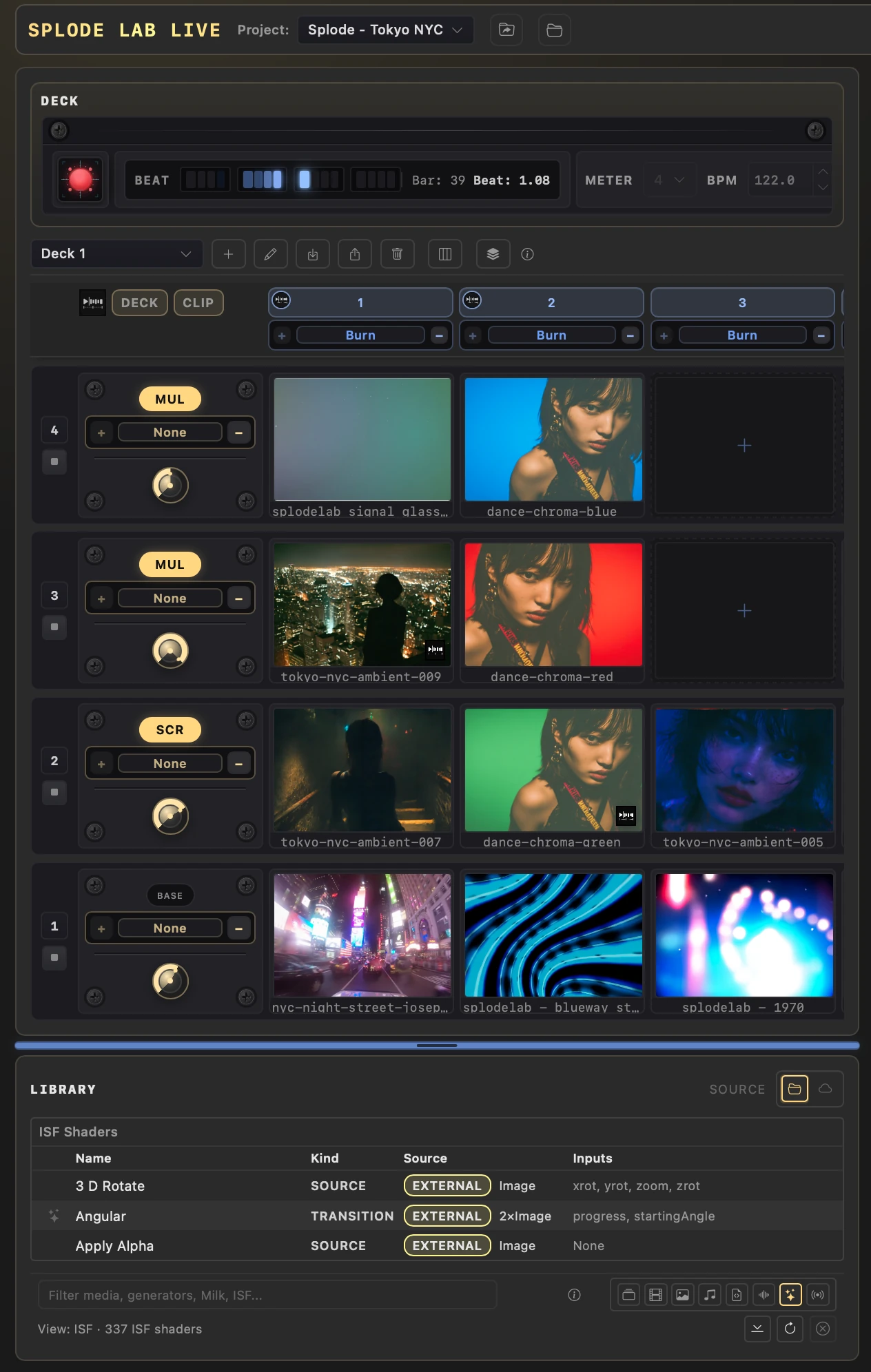Click the minus button on layer 1 effect row

tap(238, 928)
